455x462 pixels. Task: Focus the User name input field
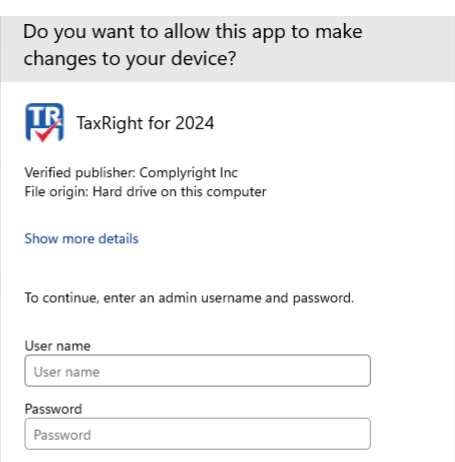(x=197, y=371)
